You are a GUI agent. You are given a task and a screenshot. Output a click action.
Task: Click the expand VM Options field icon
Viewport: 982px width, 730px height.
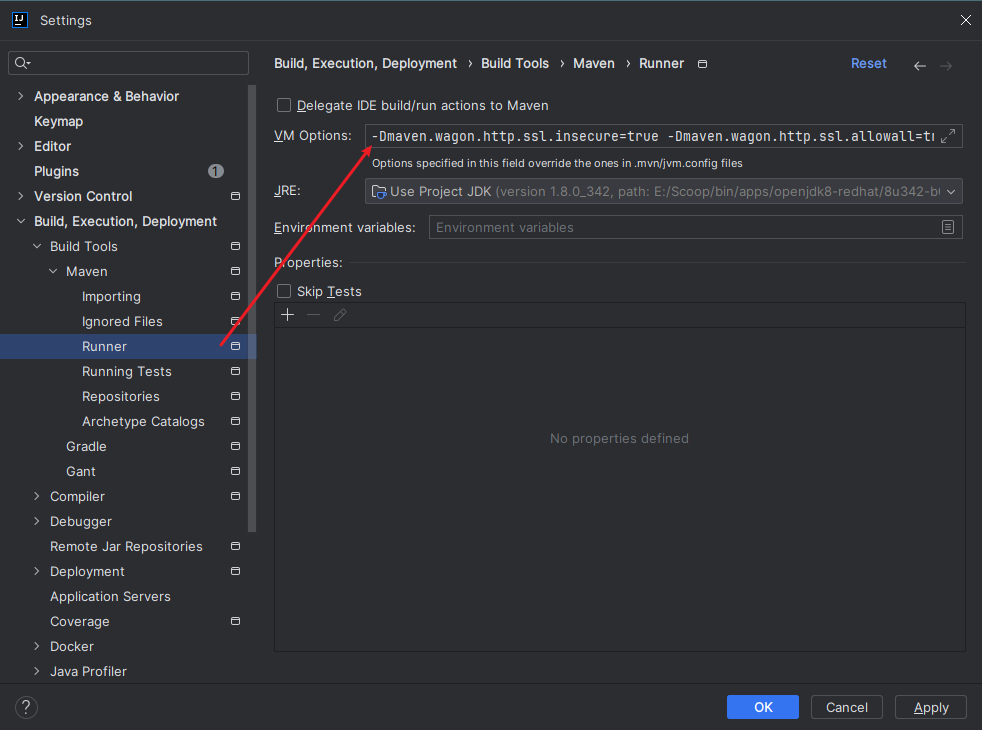coord(948,137)
